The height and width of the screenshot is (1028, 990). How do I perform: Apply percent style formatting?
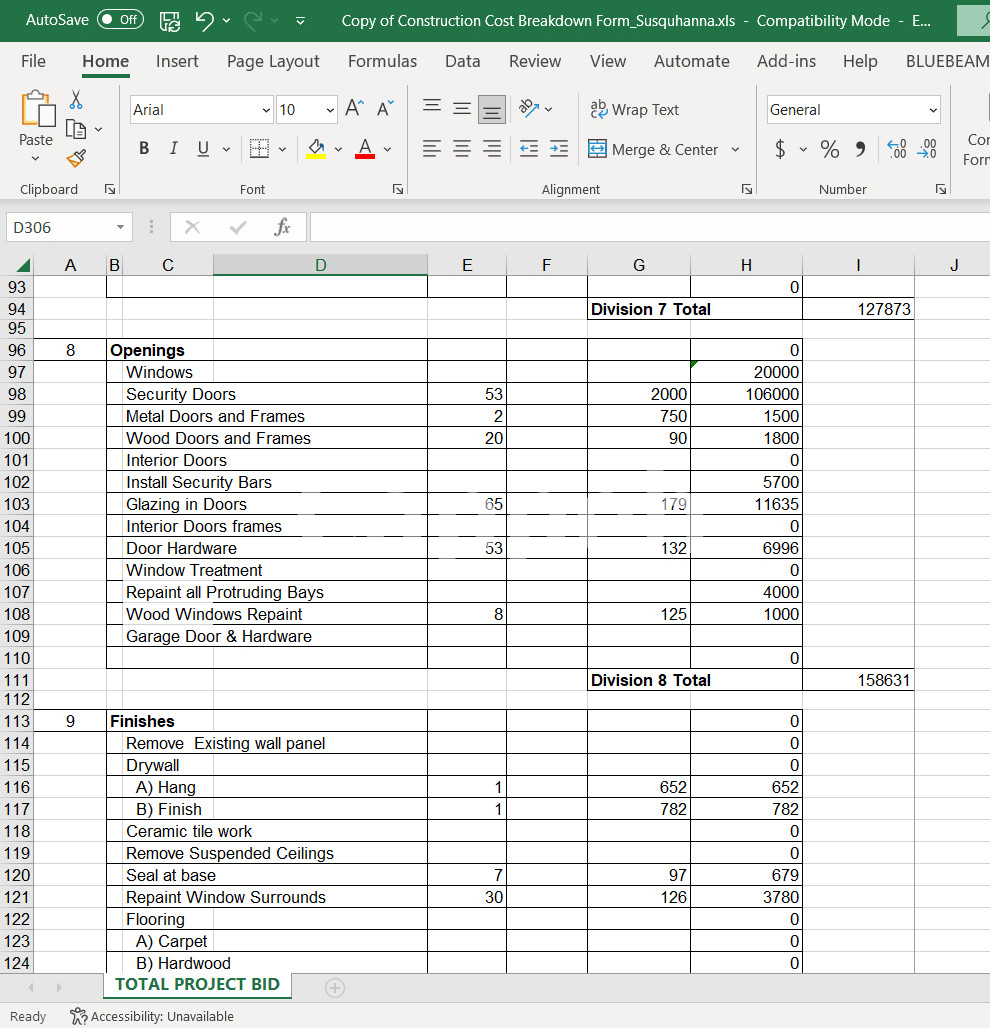click(830, 149)
